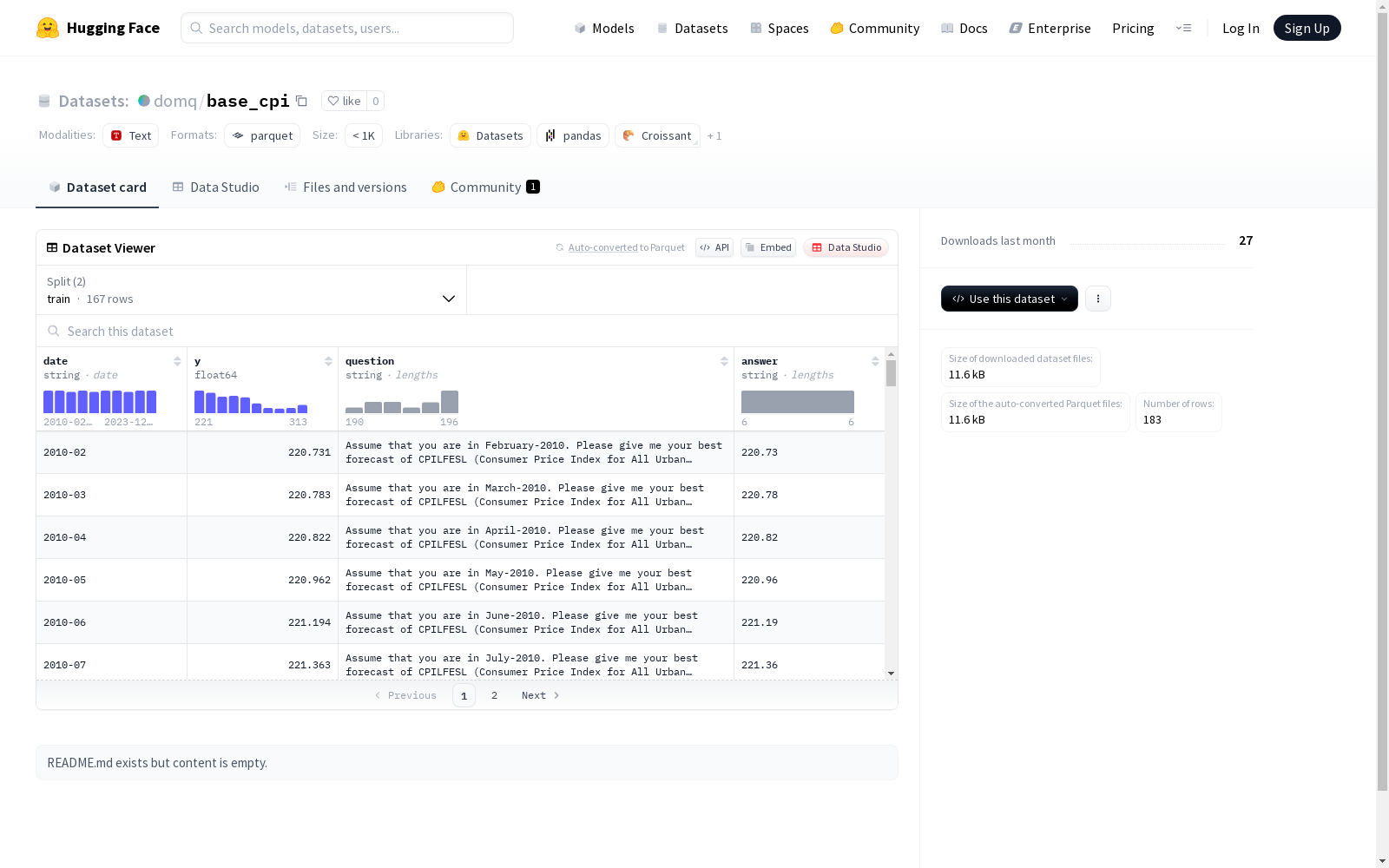Click the heart like button

344,101
